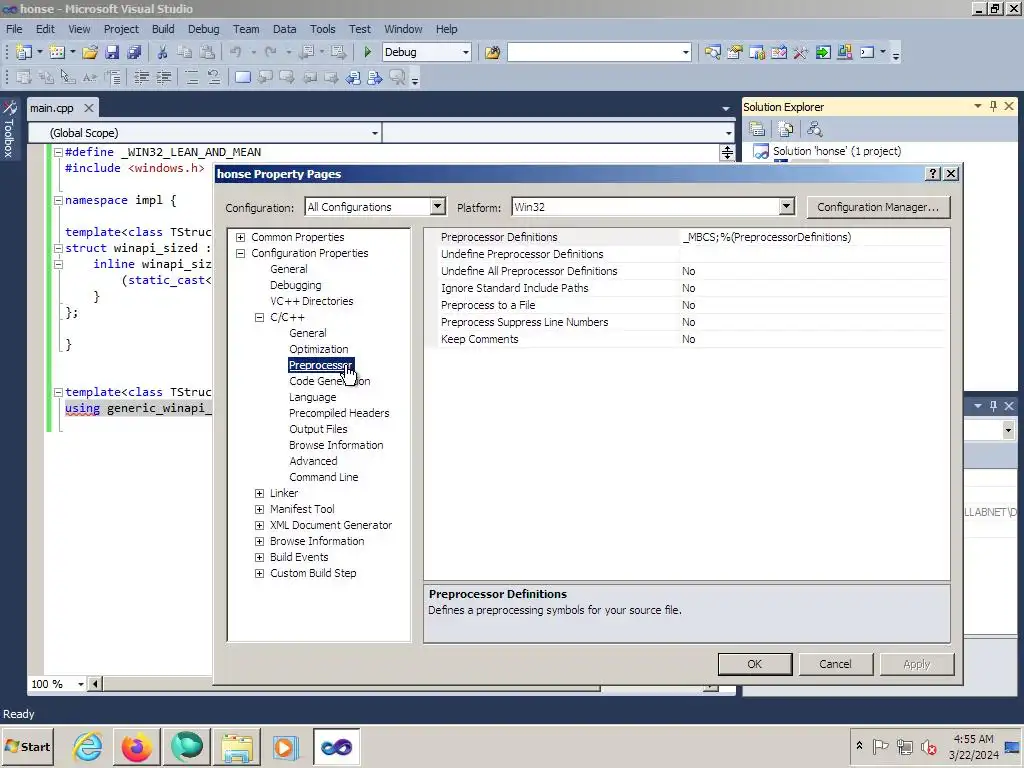This screenshot has width=1024, height=768.
Task: Collapse the C/C++ tree node
Action: [x=259, y=317]
